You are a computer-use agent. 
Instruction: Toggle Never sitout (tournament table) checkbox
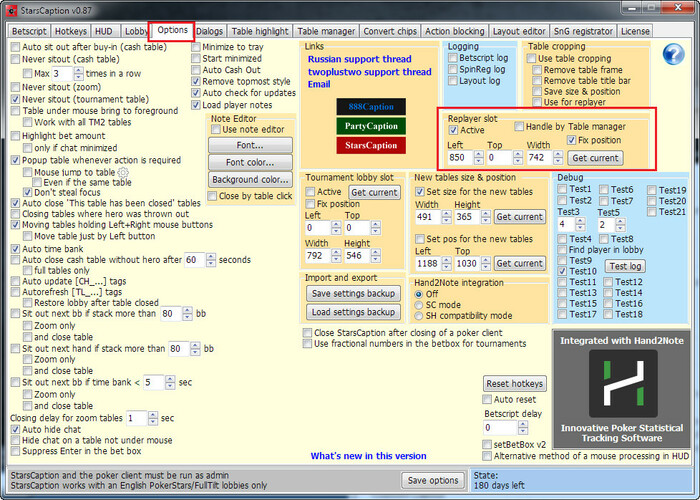click(16, 99)
